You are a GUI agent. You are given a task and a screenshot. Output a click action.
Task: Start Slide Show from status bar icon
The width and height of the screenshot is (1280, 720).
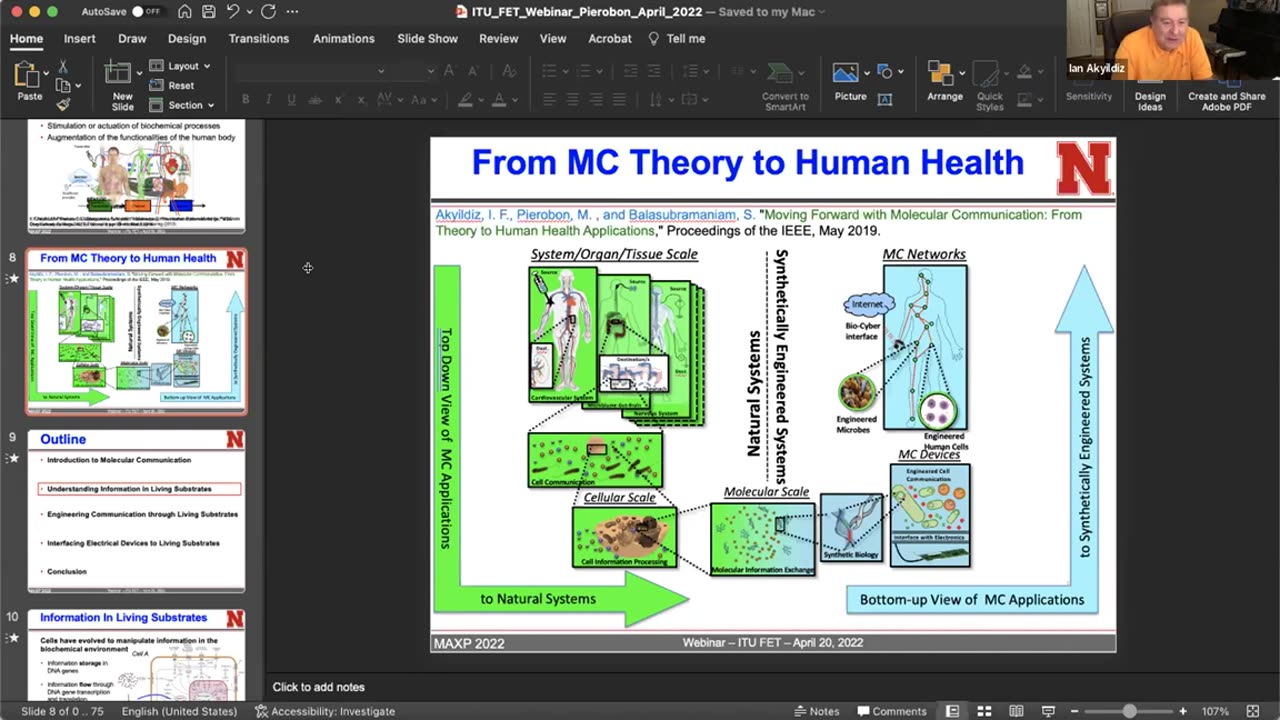point(1048,711)
